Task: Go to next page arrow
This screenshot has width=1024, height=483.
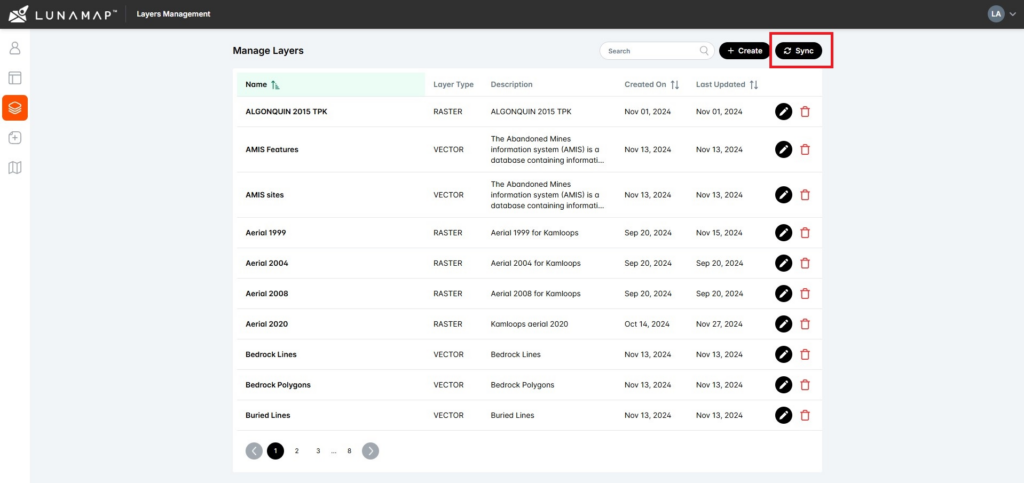Action: coord(370,451)
